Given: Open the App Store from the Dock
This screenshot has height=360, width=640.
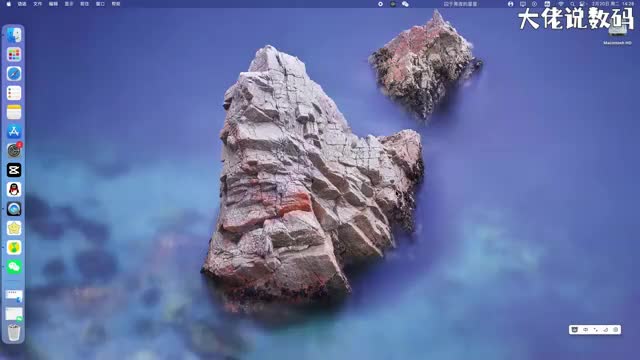Looking at the screenshot, I should 14,131.
